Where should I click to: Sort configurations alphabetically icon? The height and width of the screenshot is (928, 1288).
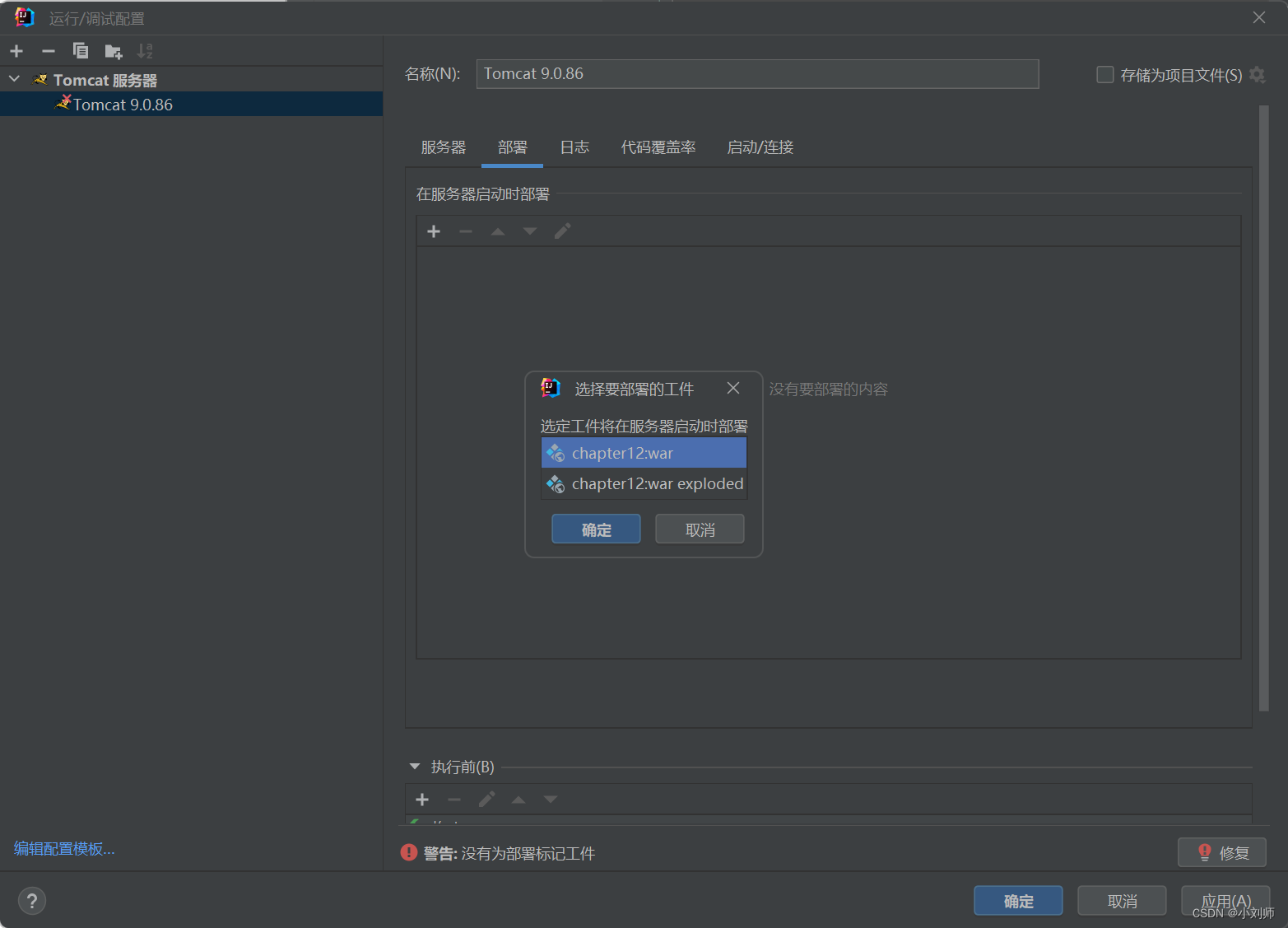[x=145, y=51]
